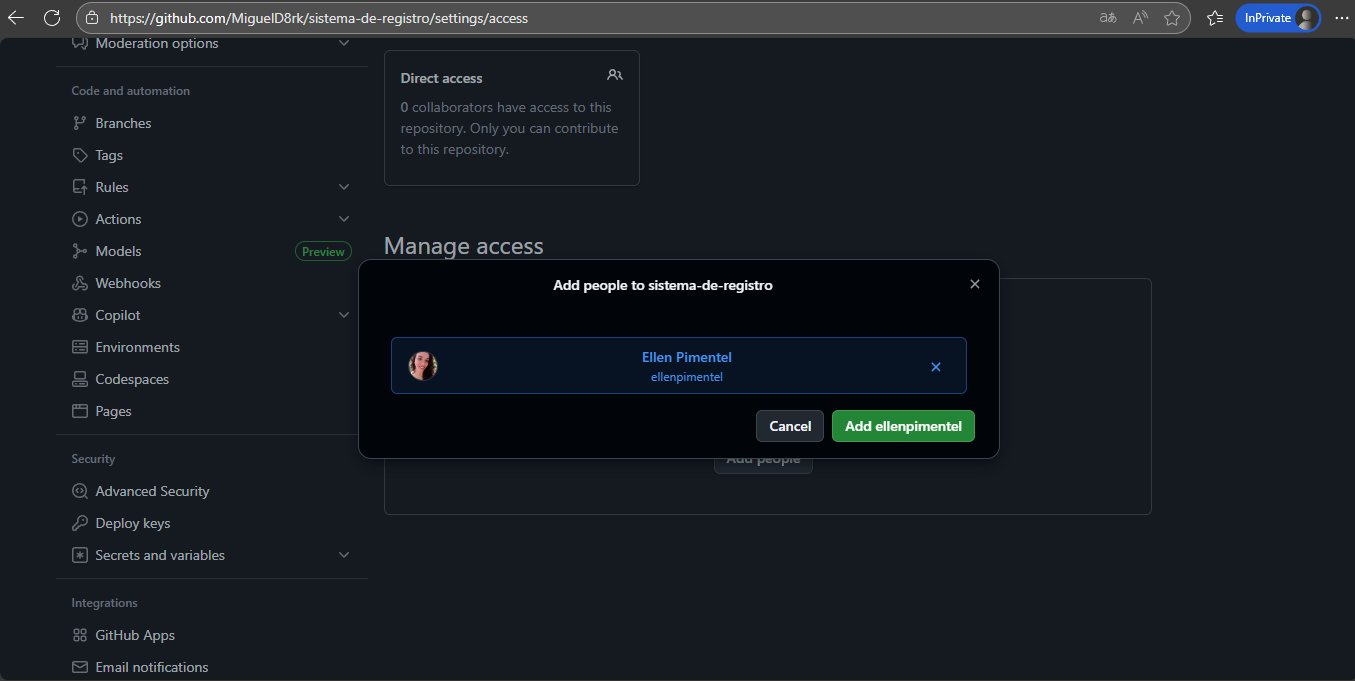1355x681 pixels.
Task: Click the Secrets and variables asterisk icon
Action: click(80, 555)
